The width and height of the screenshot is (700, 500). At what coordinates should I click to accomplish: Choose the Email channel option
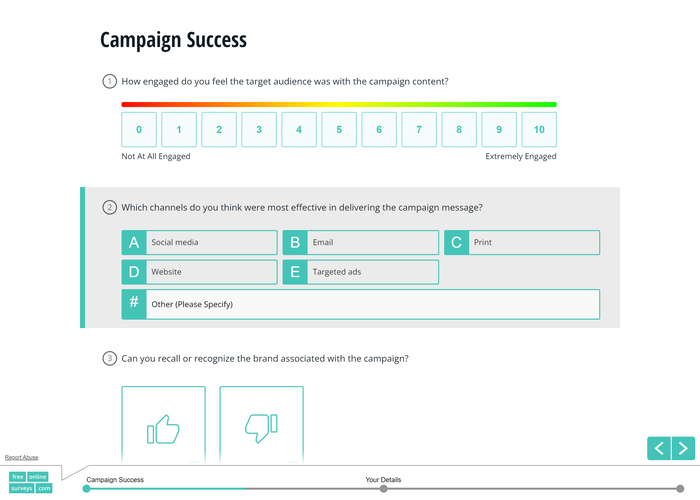(x=372, y=242)
